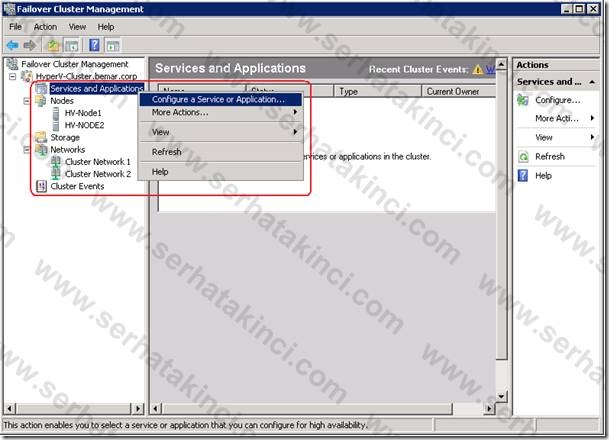Click the Forward arrow toolbar icon
This screenshot has height=440, width=609.
30,45
